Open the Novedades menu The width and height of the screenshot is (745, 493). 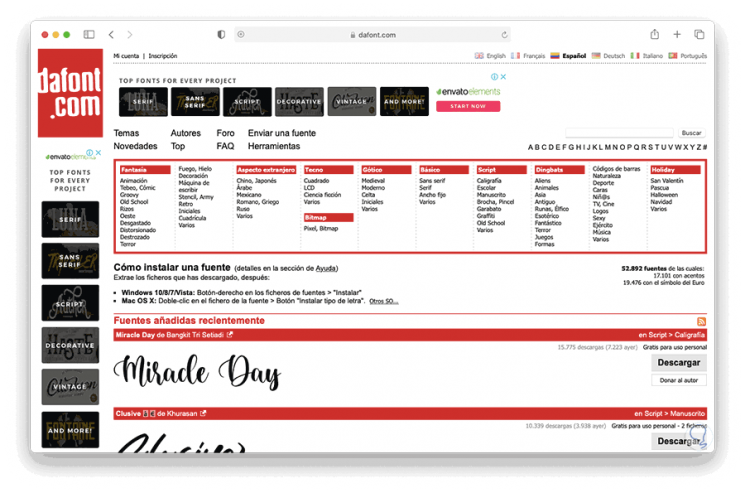point(135,146)
